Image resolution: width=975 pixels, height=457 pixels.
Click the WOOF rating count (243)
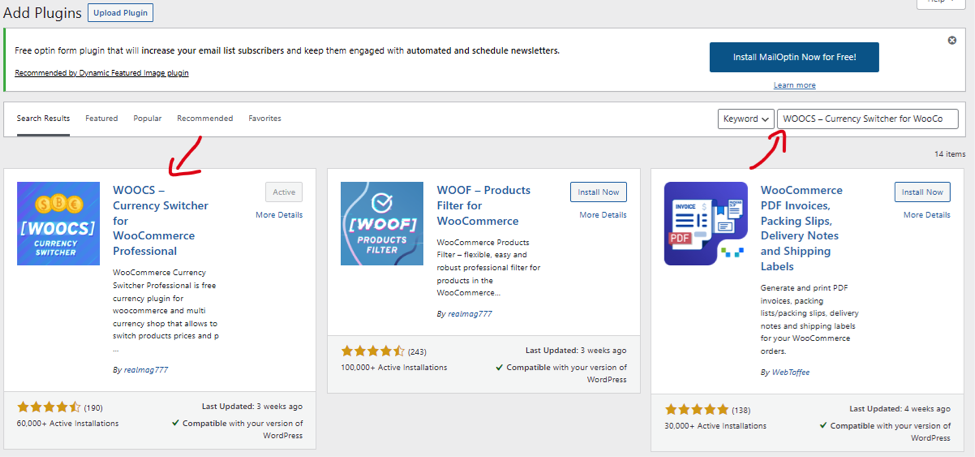pos(417,352)
